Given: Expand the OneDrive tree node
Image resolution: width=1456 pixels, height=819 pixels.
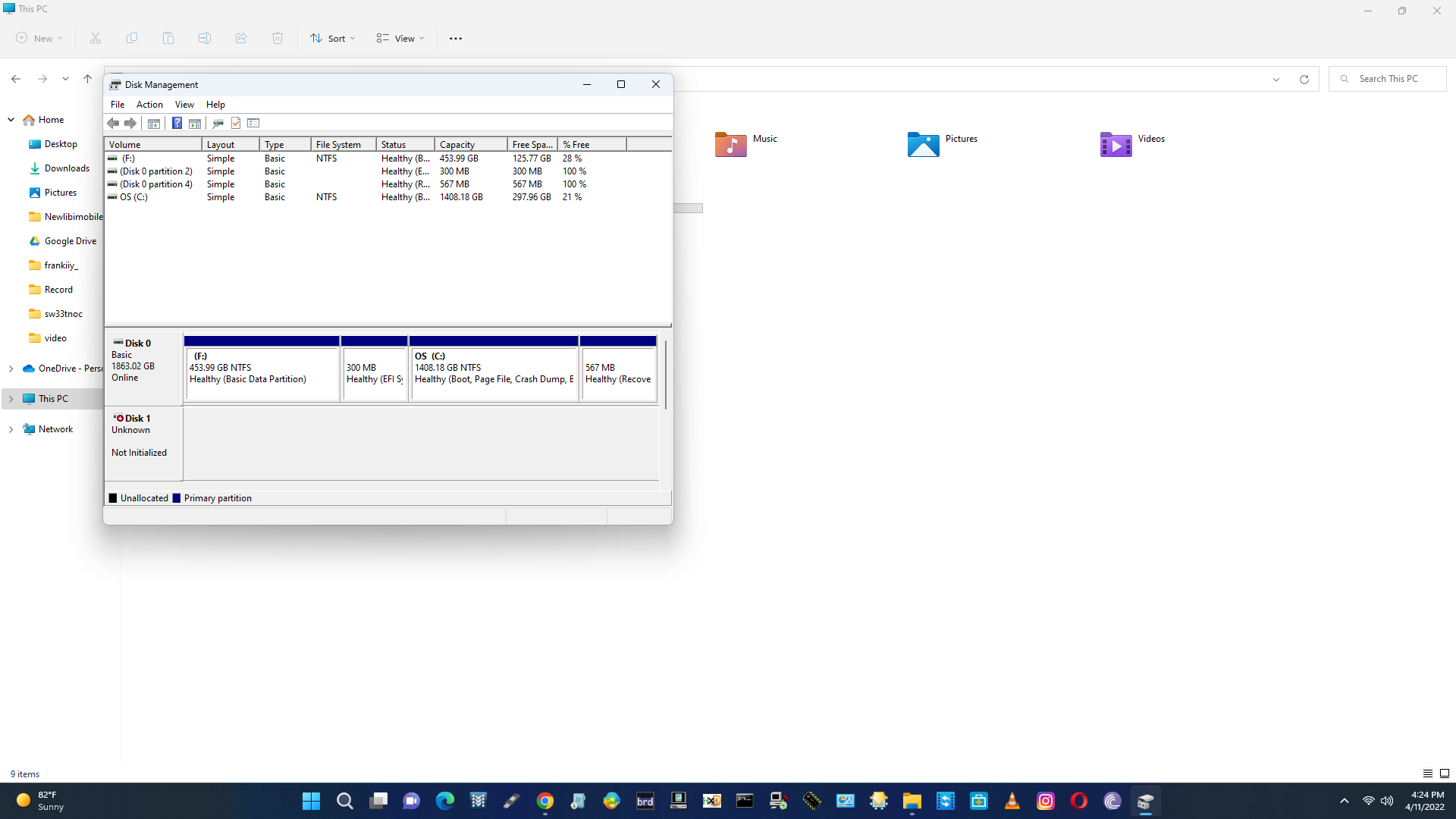Looking at the screenshot, I should coord(11,369).
